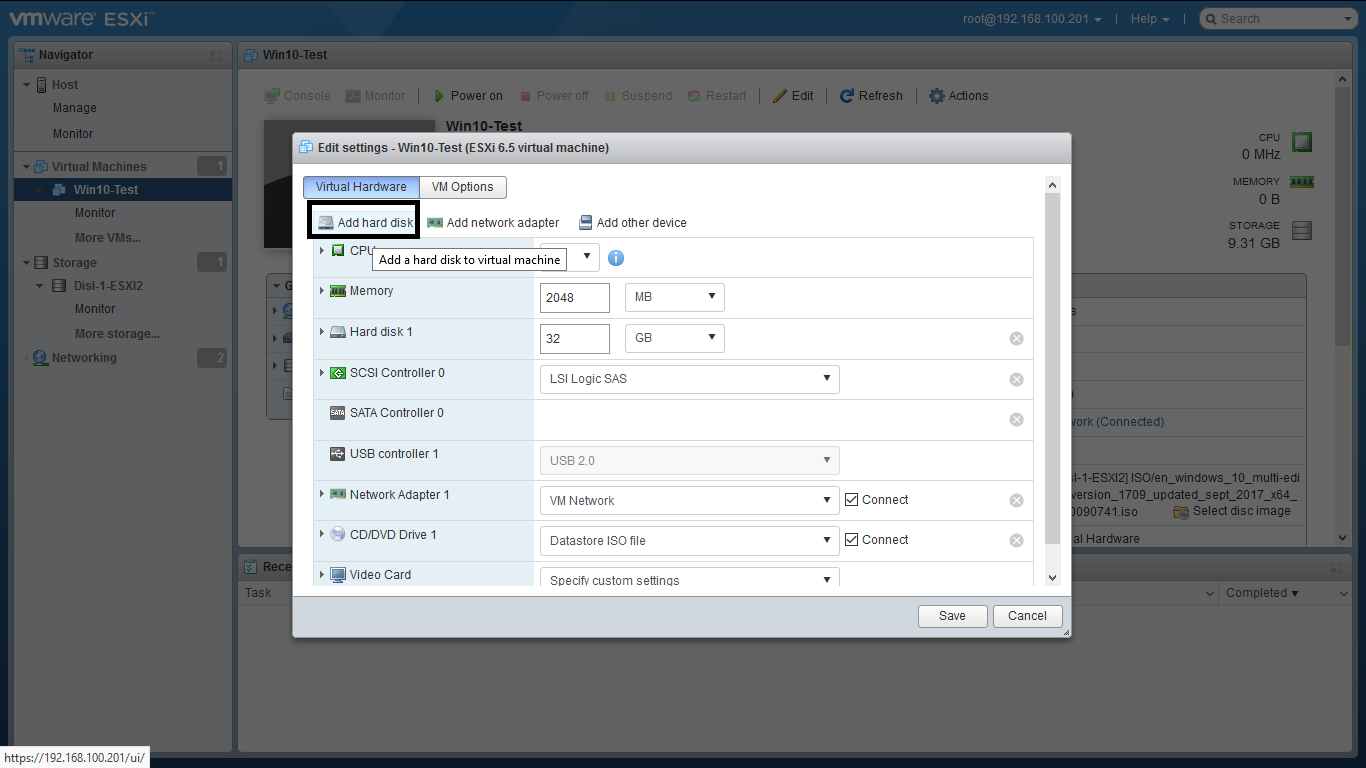Screen dimensions: 1366x768
Task: Expand the Hard disk 1 settings
Action: click(x=322, y=332)
